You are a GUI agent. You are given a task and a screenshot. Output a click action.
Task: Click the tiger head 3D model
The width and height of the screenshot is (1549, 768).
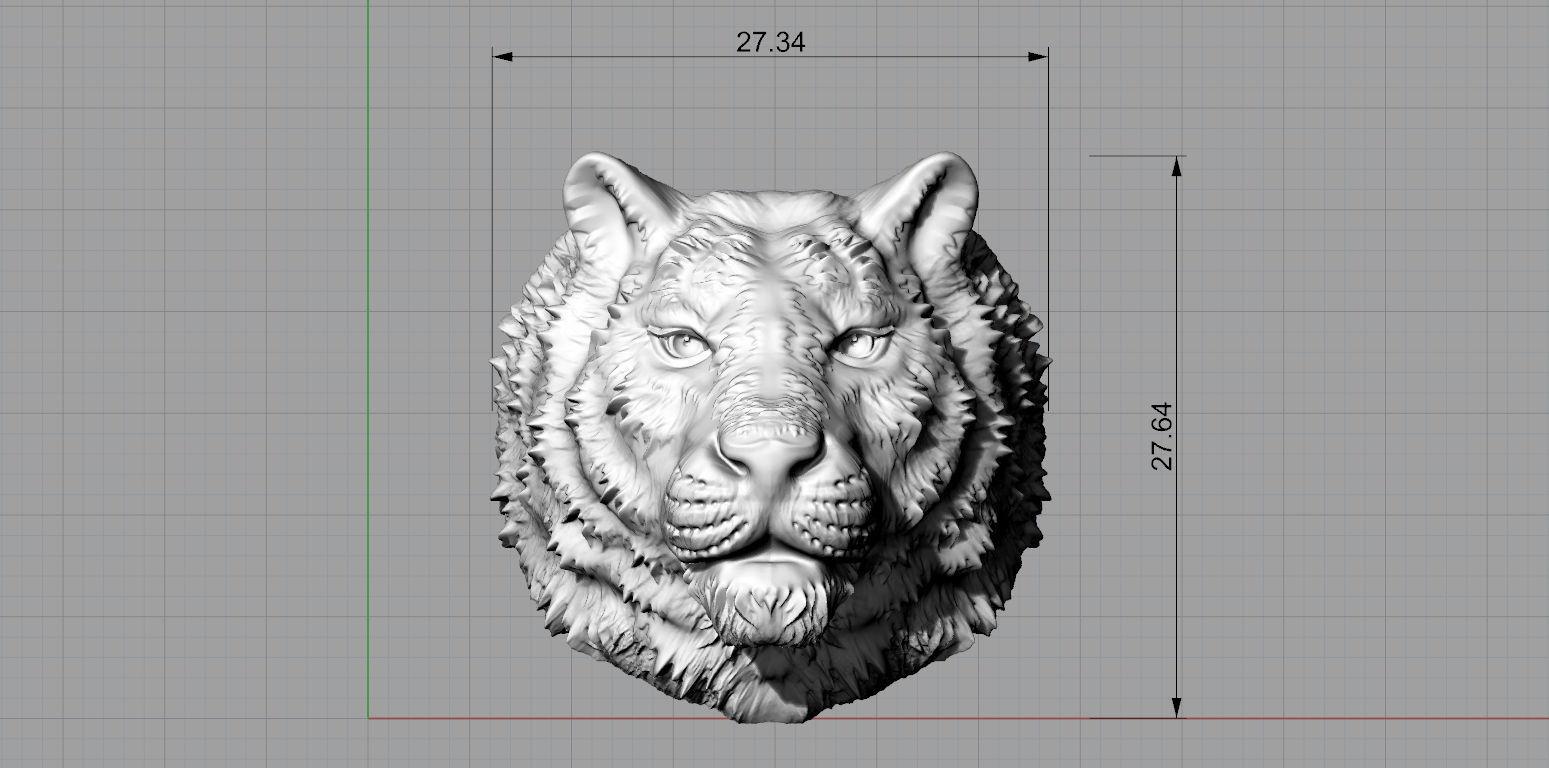tap(770, 437)
